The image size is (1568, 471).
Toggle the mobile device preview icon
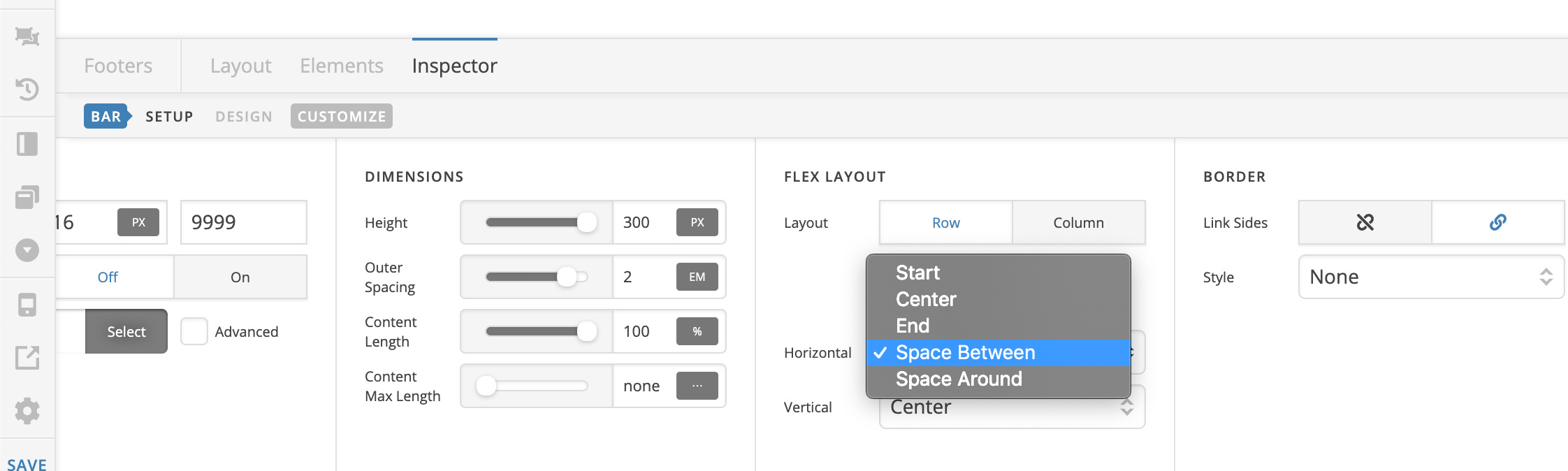tap(27, 305)
